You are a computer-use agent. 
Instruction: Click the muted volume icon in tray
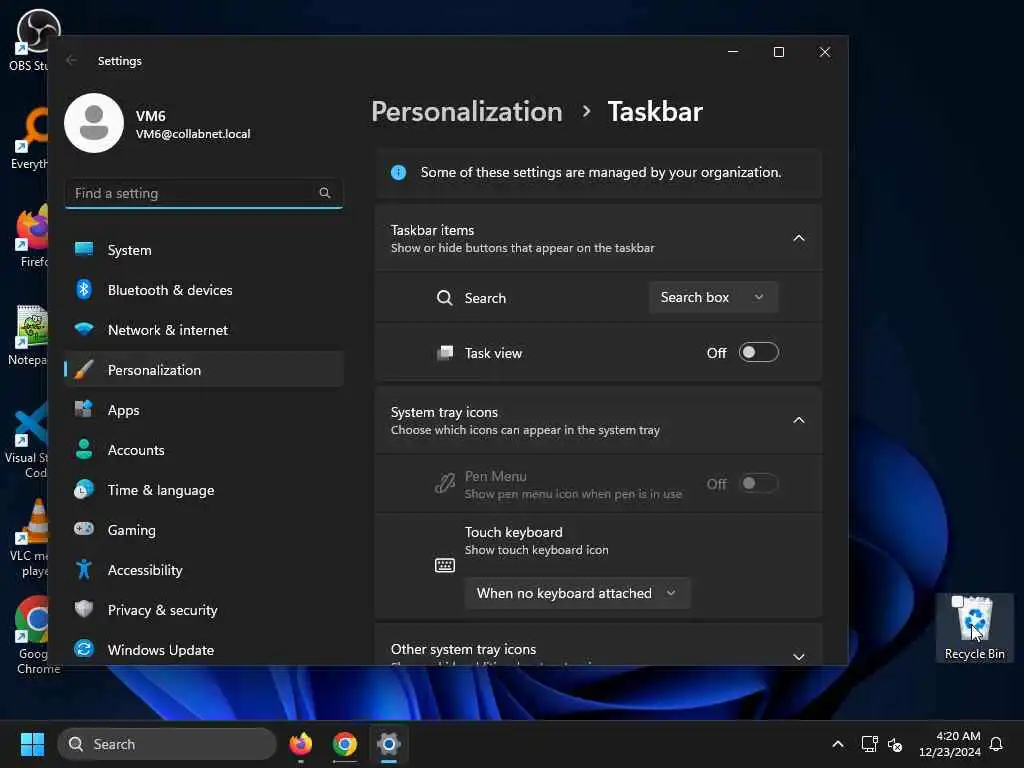click(x=895, y=744)
